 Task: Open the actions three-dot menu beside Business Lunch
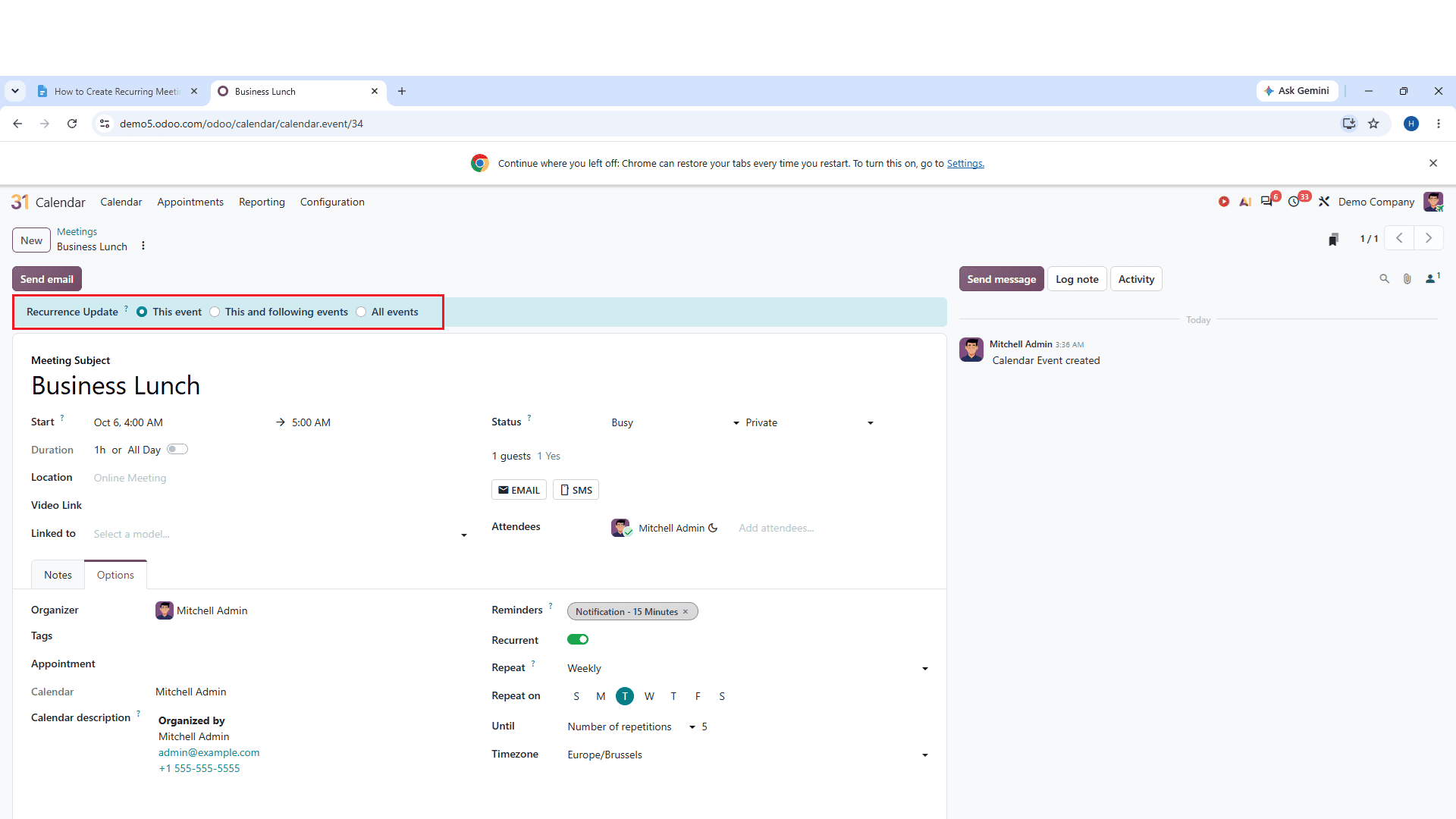[x=143, y=246]
